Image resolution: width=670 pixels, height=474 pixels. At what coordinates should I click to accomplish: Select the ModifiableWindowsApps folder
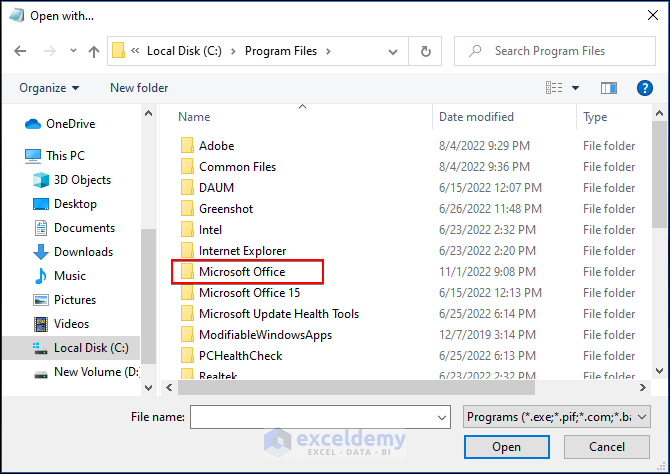(256, 335)
